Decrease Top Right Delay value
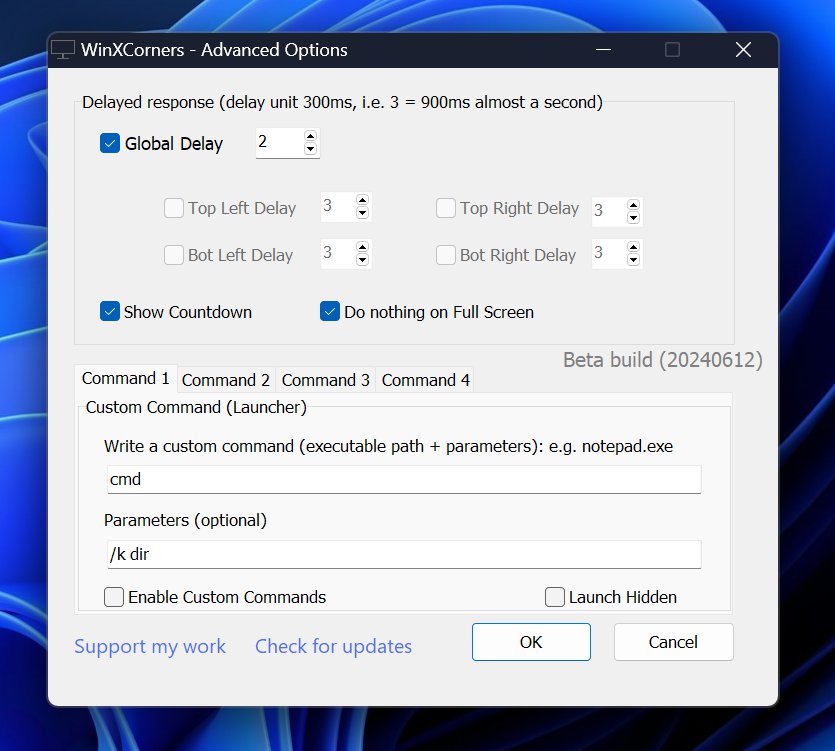Screen dimensions: 835x751 [633, 217]
